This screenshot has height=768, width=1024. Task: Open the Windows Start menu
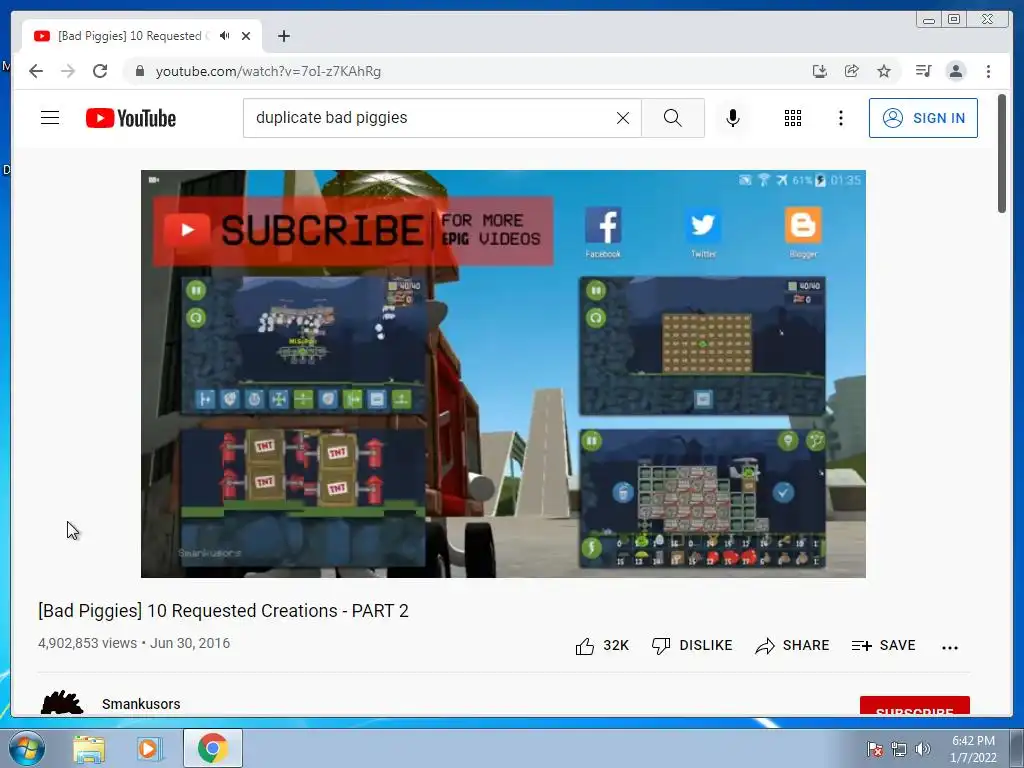27,748
